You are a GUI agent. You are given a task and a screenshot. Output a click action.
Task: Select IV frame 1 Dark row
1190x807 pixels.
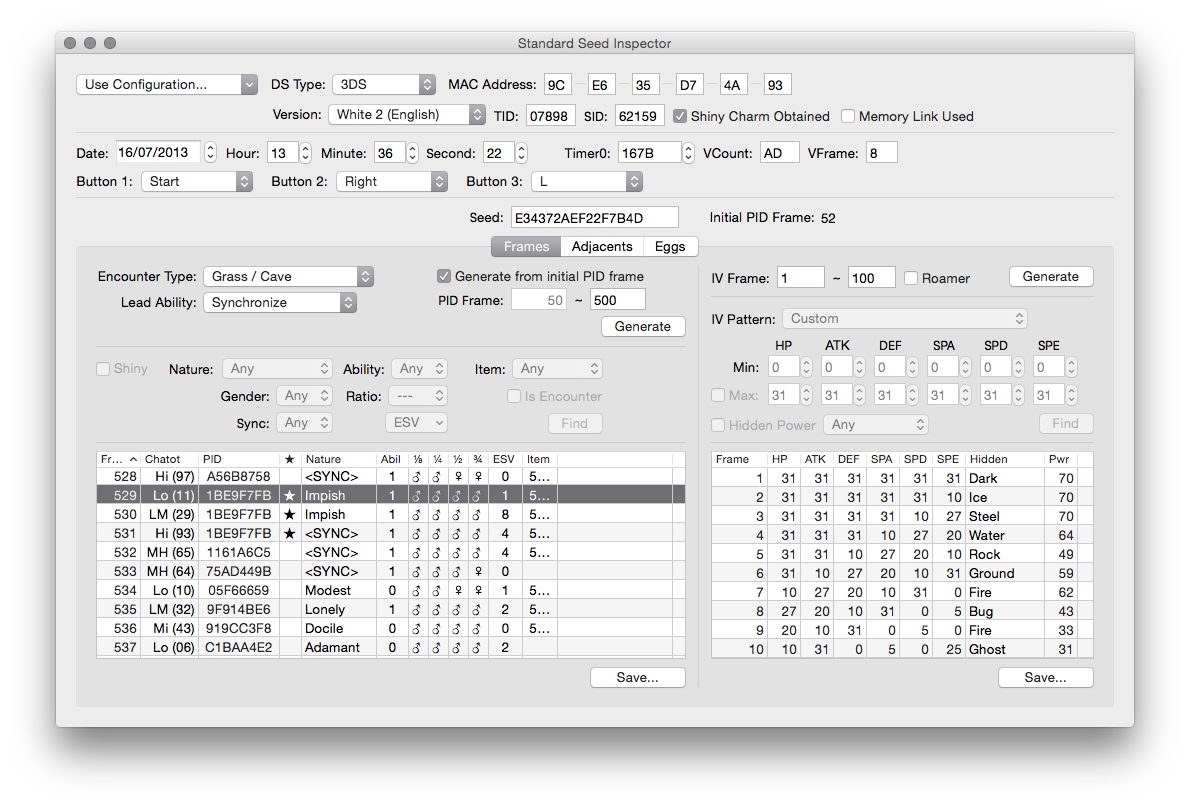pos(902,478)
